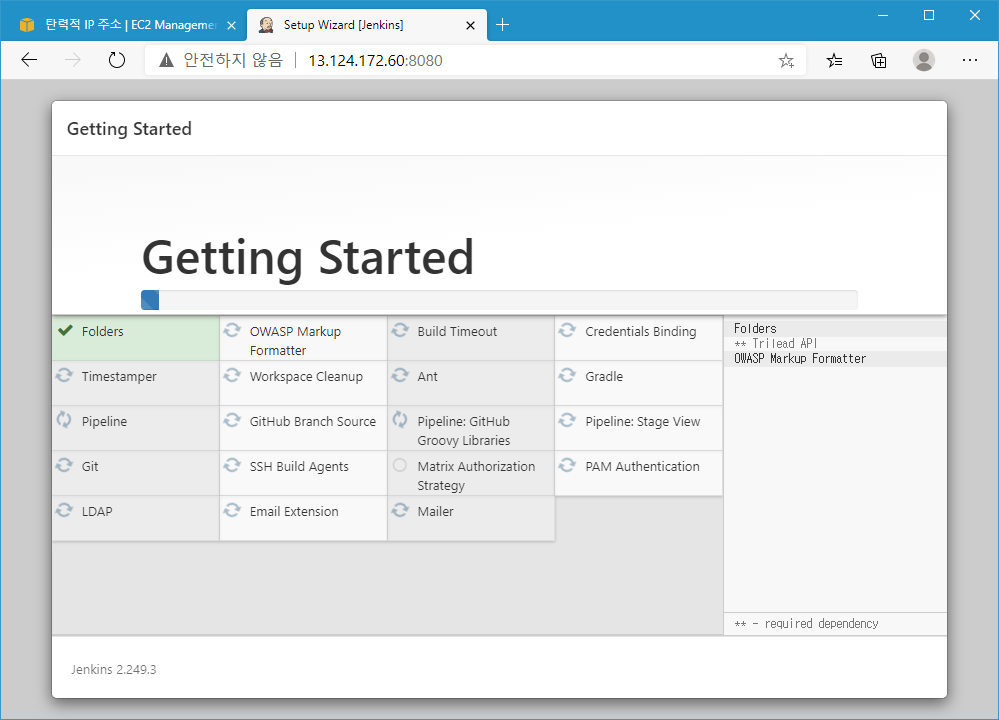
Task: Click the sync icon next to Gradle
Action: coord(567,375)
